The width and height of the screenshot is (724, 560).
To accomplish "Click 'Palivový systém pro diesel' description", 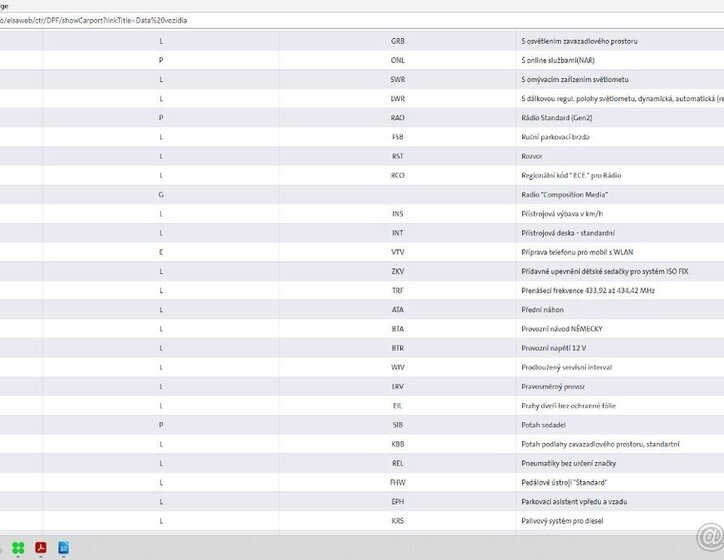I will 568,520.
